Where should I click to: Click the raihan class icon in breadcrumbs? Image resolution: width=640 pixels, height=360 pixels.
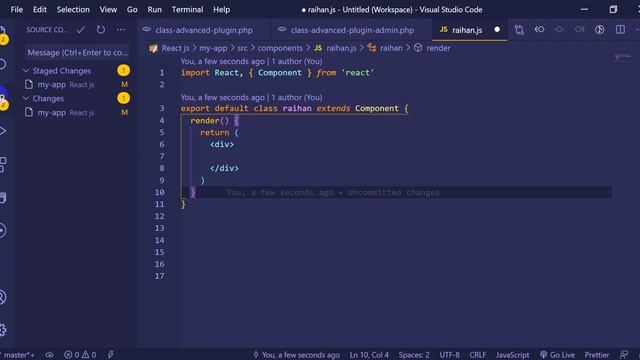(372, 48)
